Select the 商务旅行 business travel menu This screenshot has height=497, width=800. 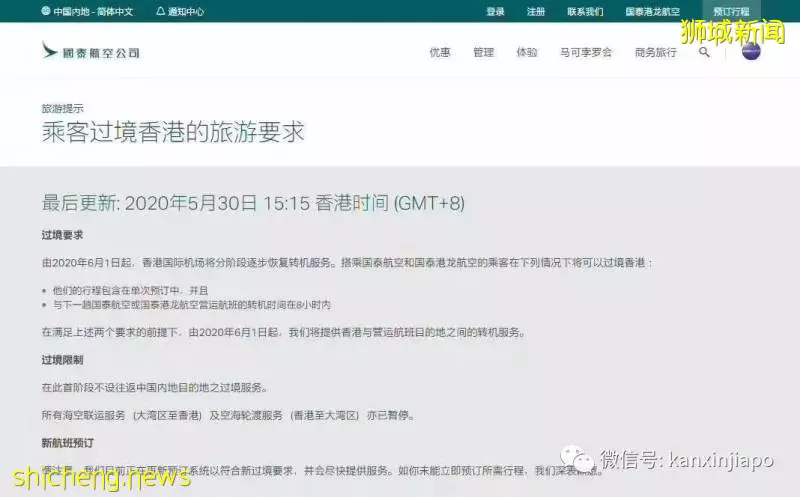click(656, 52)
